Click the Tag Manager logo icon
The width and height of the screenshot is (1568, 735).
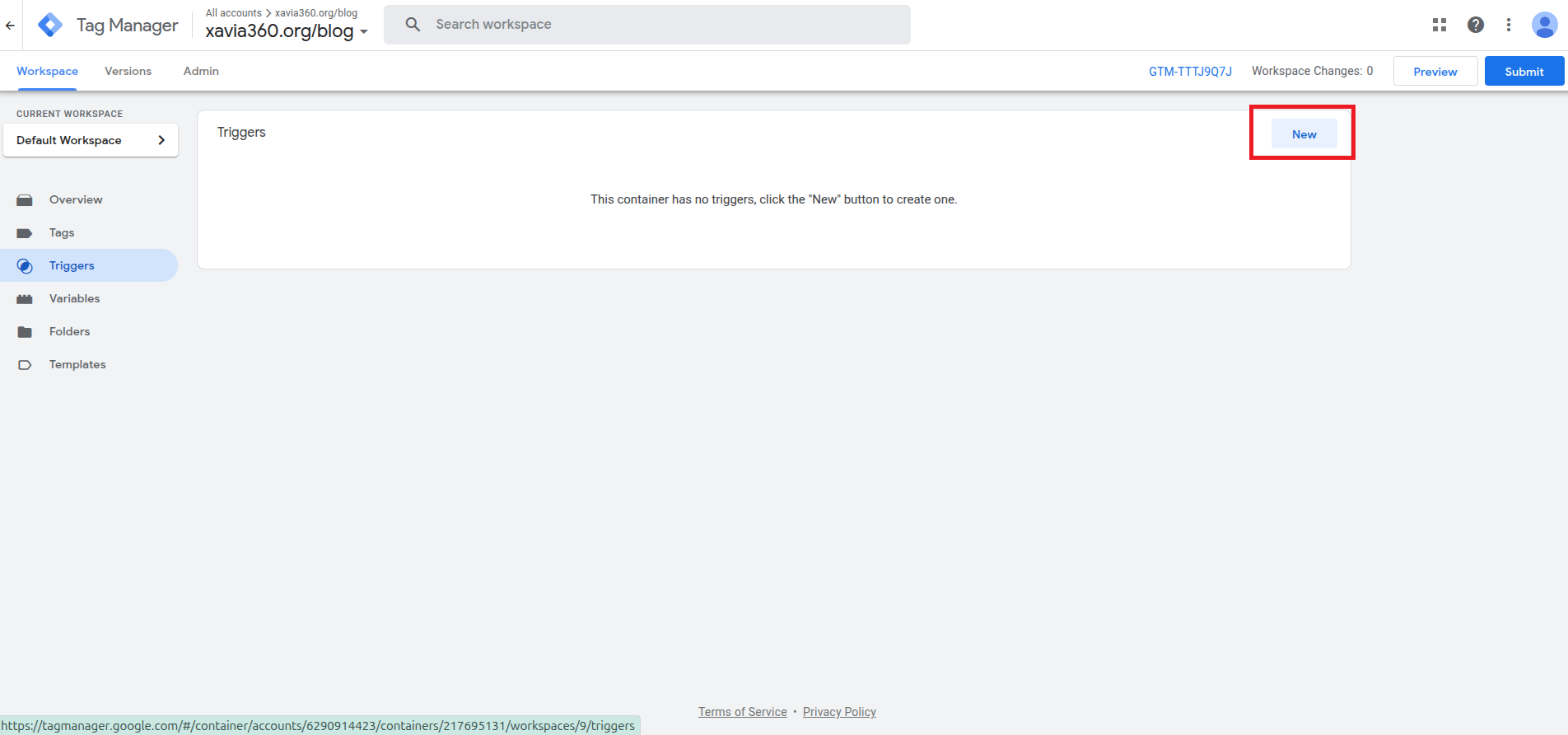tap(50, 26)
